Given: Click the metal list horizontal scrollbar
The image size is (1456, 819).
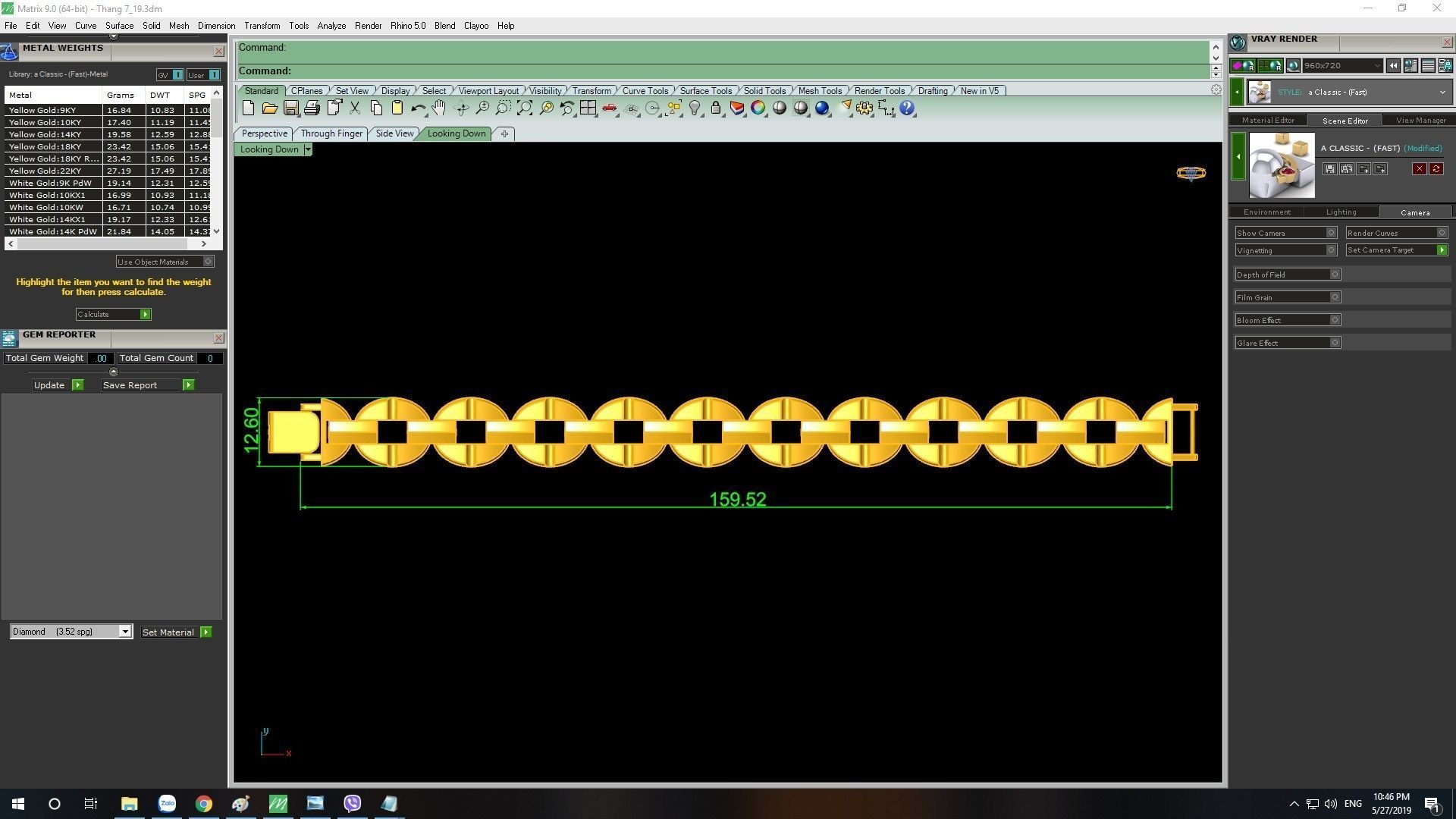Looking at the screenshot, I should tap(106, 244).
